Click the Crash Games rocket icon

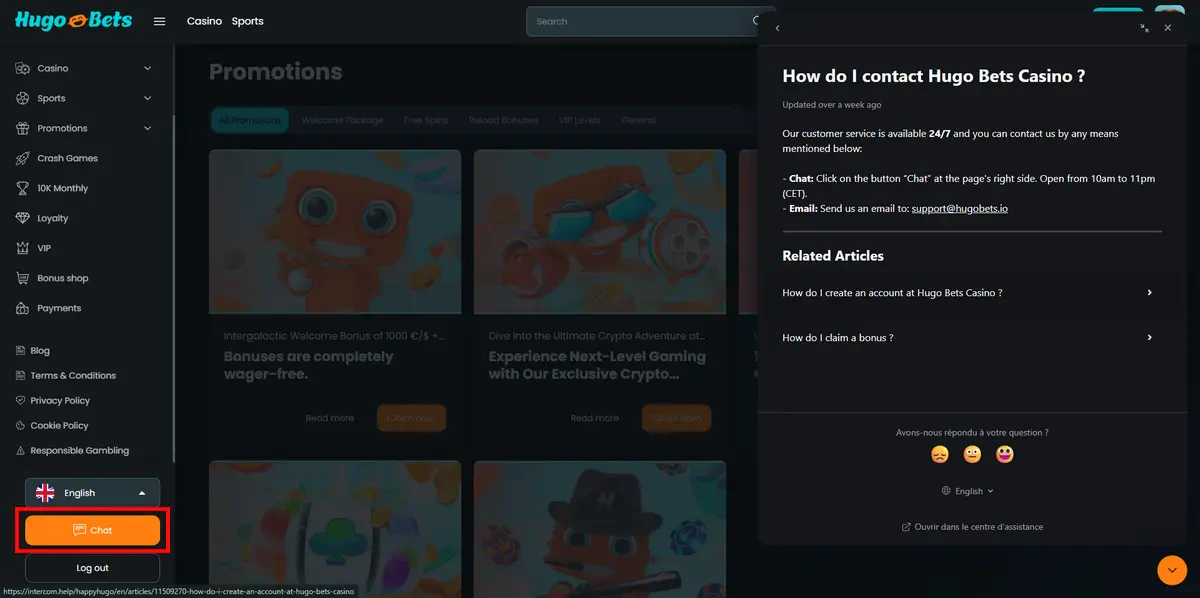point(23,158)
